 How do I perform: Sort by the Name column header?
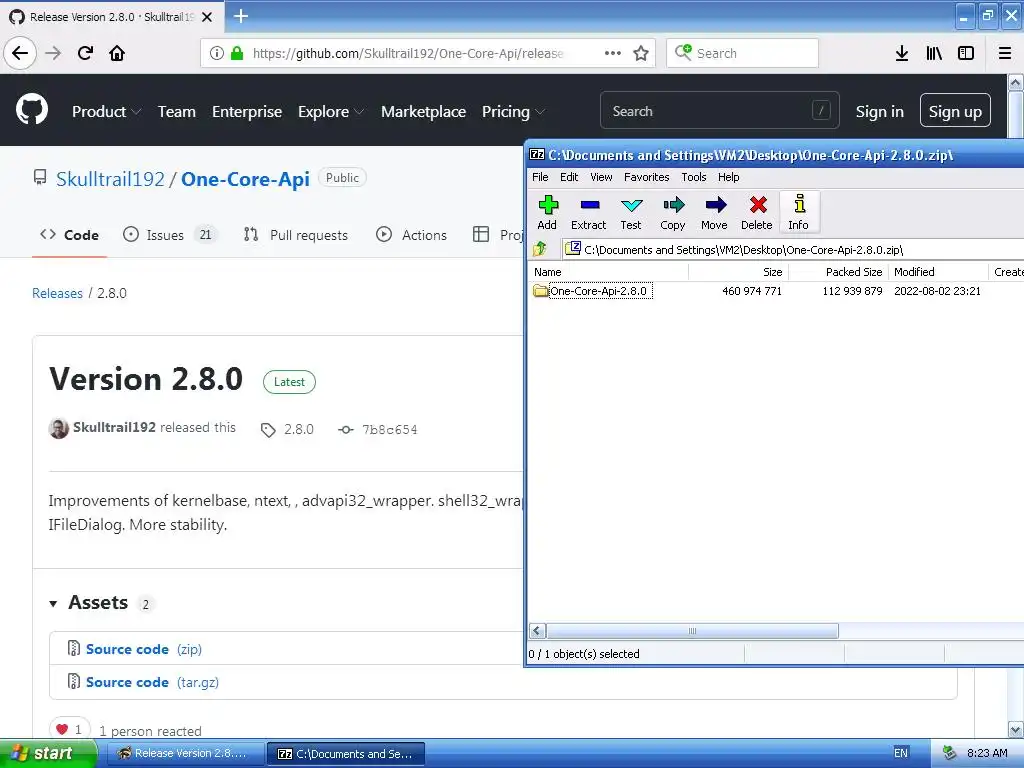coord(609,272)
